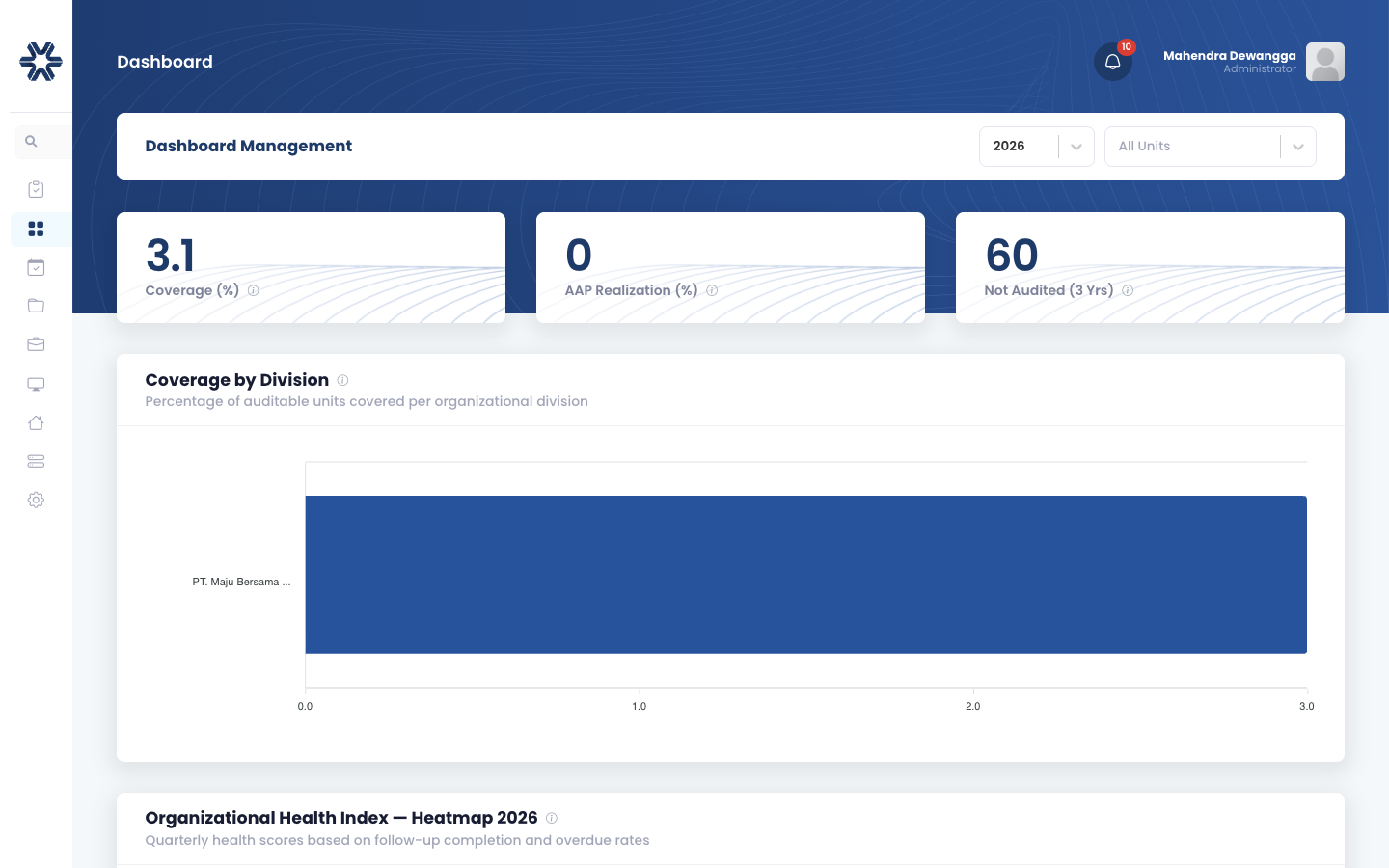Click the PT. Maju Bersama blue bar

[x=806, y=575]
